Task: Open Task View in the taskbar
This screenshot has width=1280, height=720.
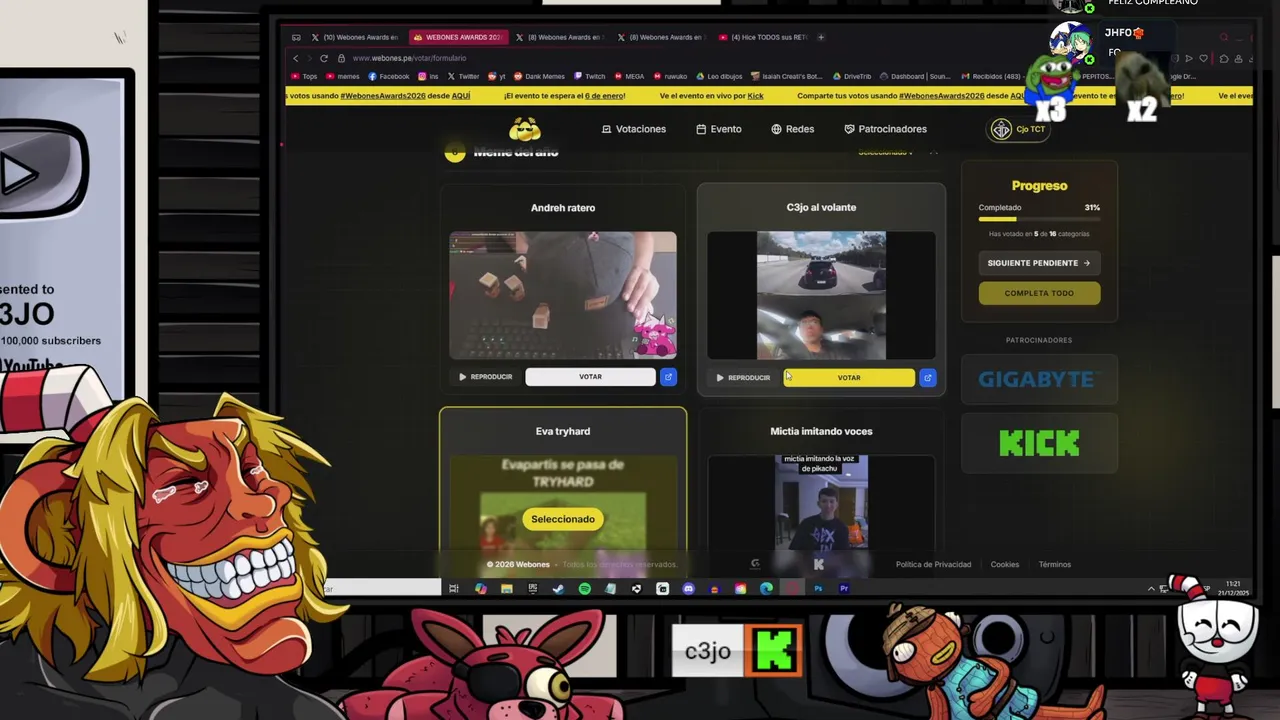Action: pyautogui.click(x=454, y=589)
